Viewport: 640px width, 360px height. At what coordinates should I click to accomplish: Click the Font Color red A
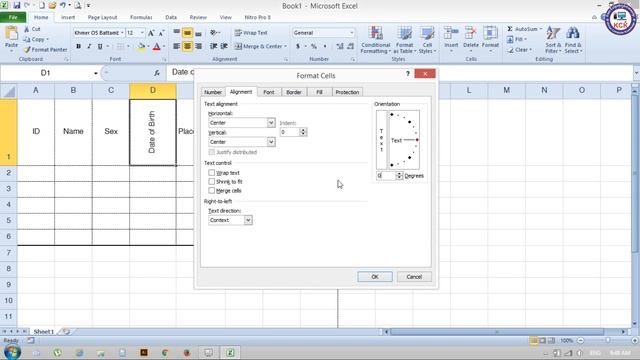pyautogui.click(x=156, y=47)
